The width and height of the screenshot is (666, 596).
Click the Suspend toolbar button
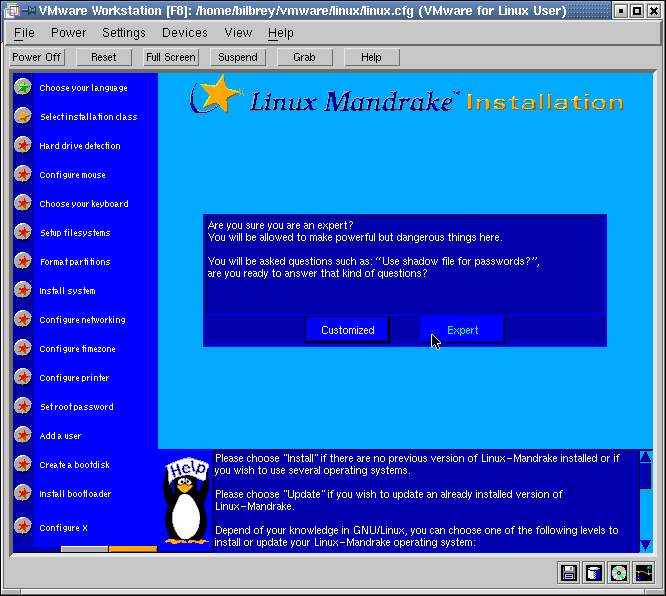(238, 57)
